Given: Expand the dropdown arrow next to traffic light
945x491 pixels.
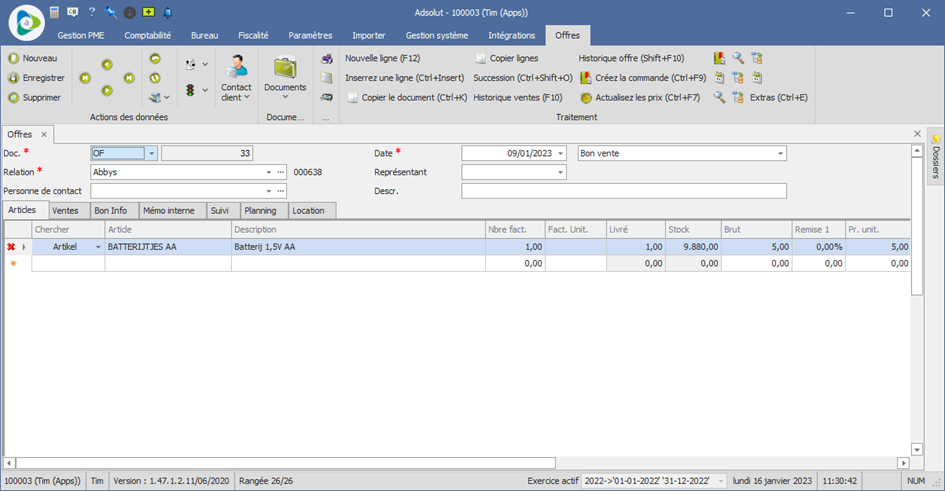Looking at the screenshot, I should tap(205, 90).
